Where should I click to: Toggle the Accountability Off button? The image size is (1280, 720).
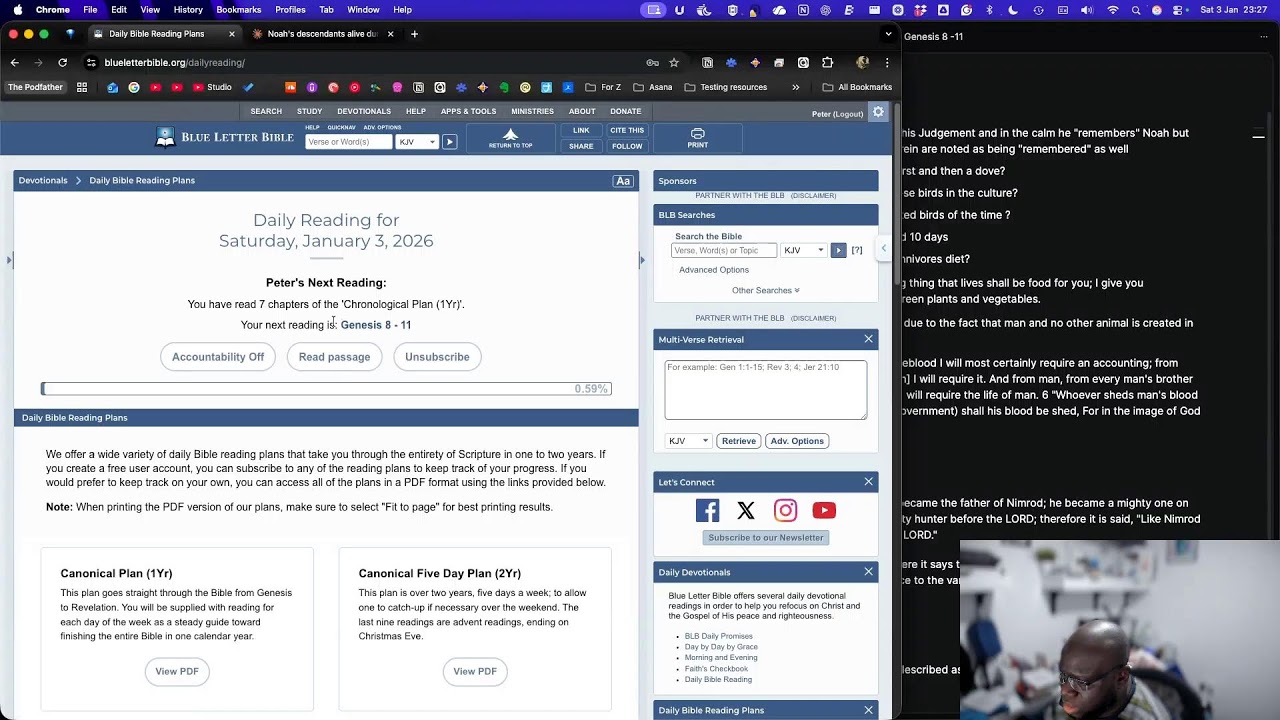coord(218,357)
